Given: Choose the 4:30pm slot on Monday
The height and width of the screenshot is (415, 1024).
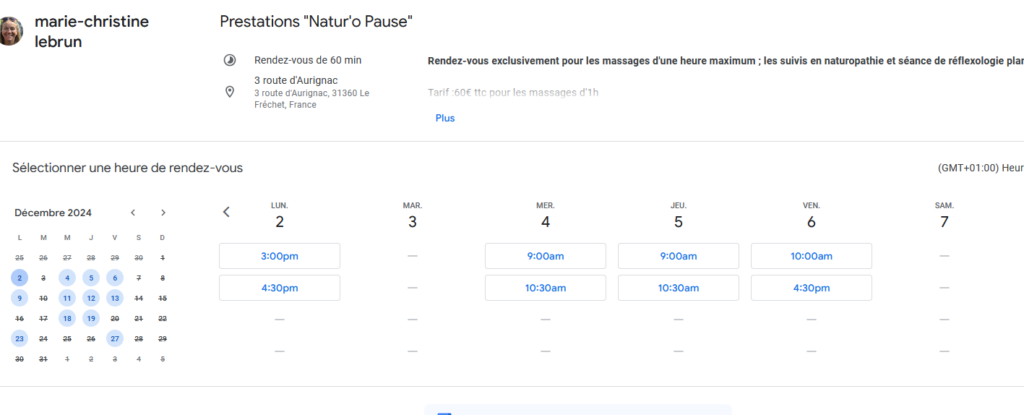Looking at the screenshot, I should pos(279,288).
